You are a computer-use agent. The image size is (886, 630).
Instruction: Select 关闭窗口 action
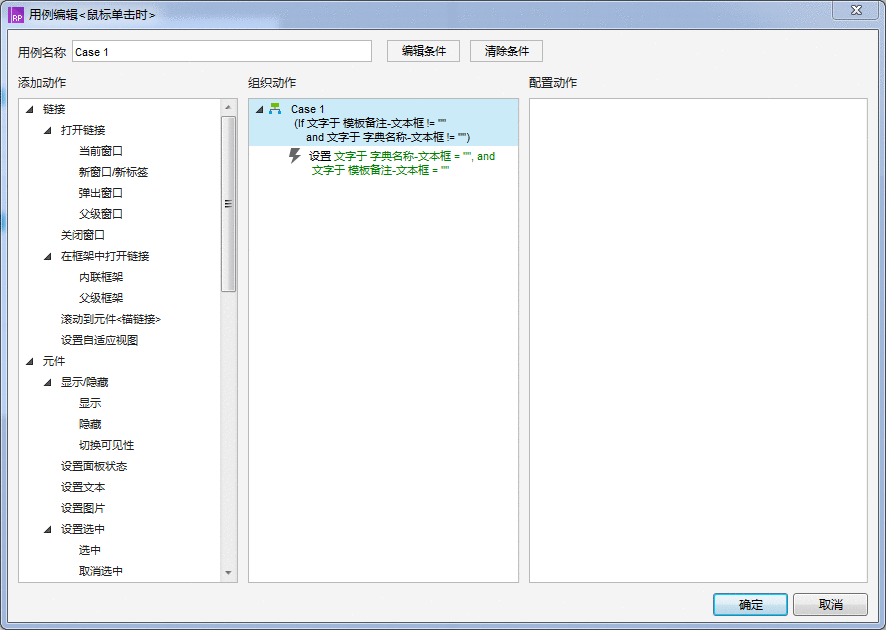pos(82,235)
